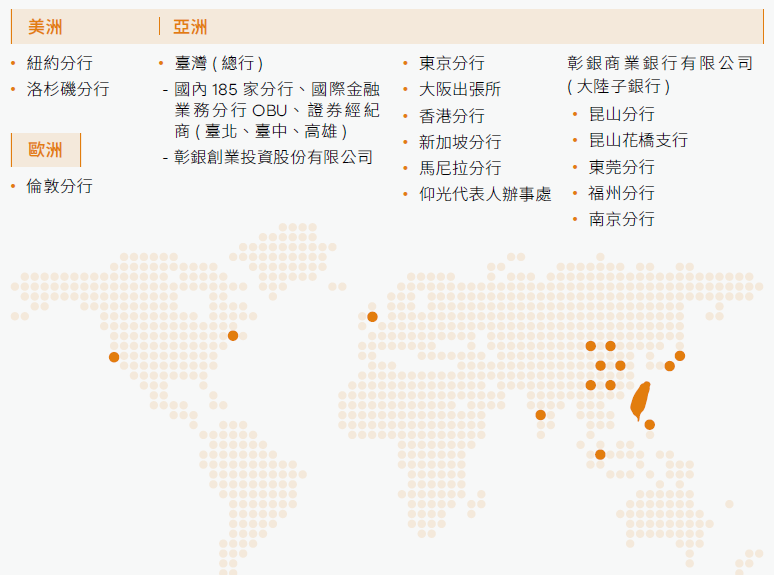
Task: Click the 美洲 region heading
Action: [45, 27]
